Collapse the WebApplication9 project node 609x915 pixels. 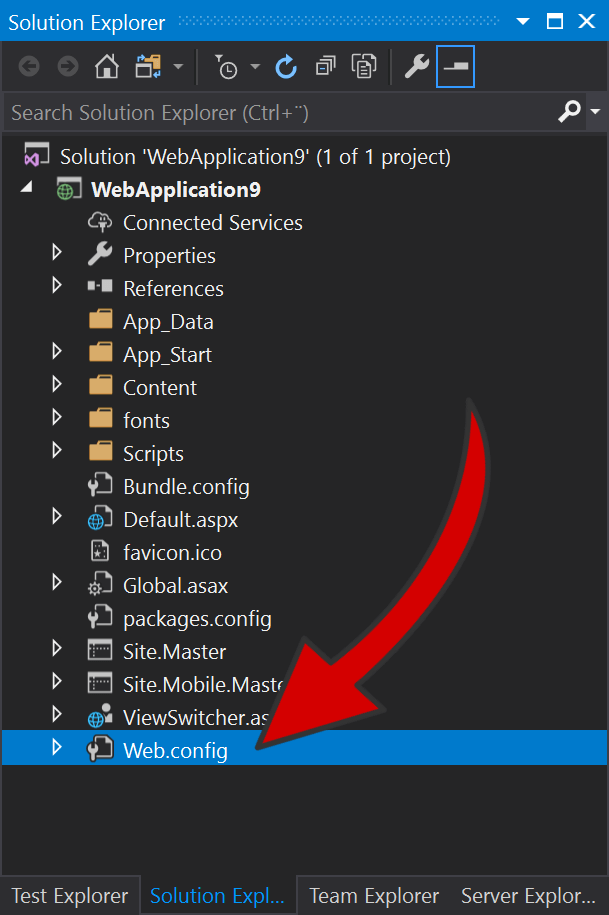coord(27,188)
